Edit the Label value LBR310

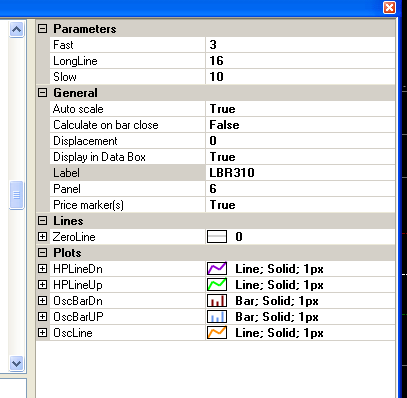pyautogui.click(x=300, y=173)
